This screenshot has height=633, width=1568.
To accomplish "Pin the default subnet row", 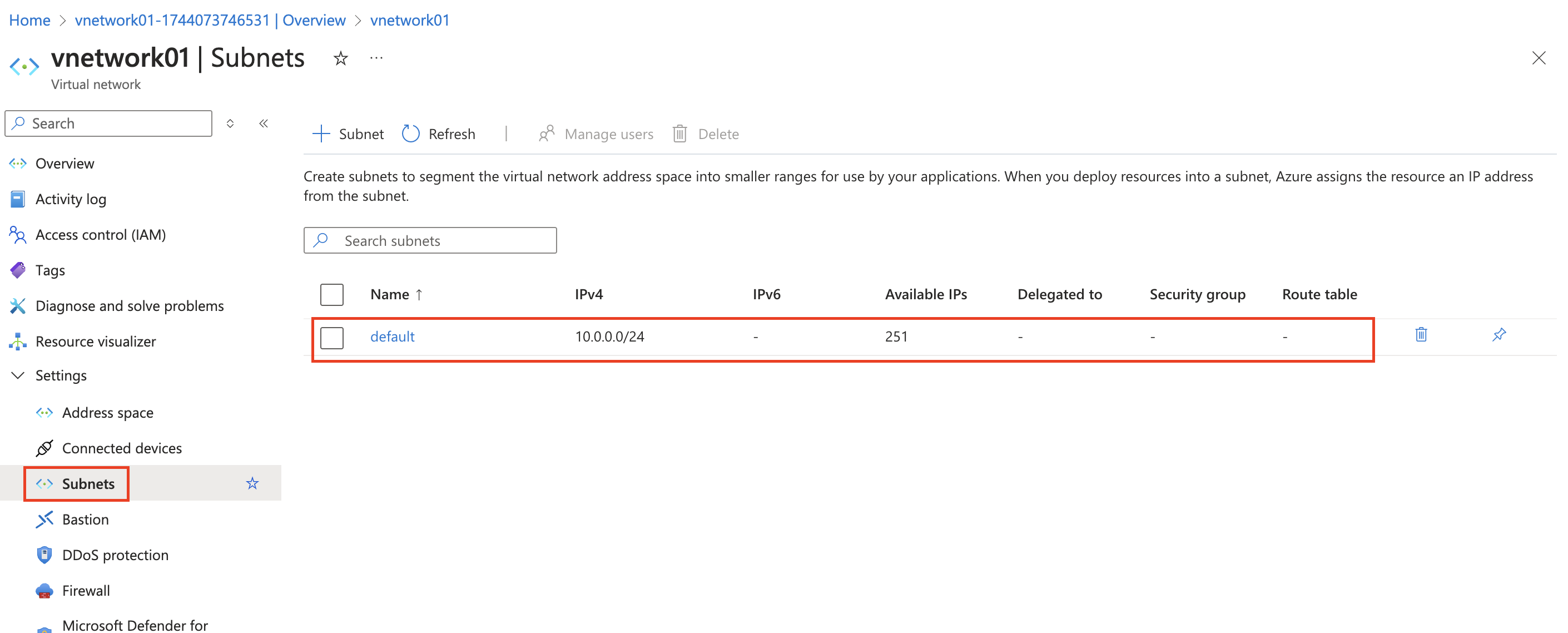I will tap(1498, 335).
